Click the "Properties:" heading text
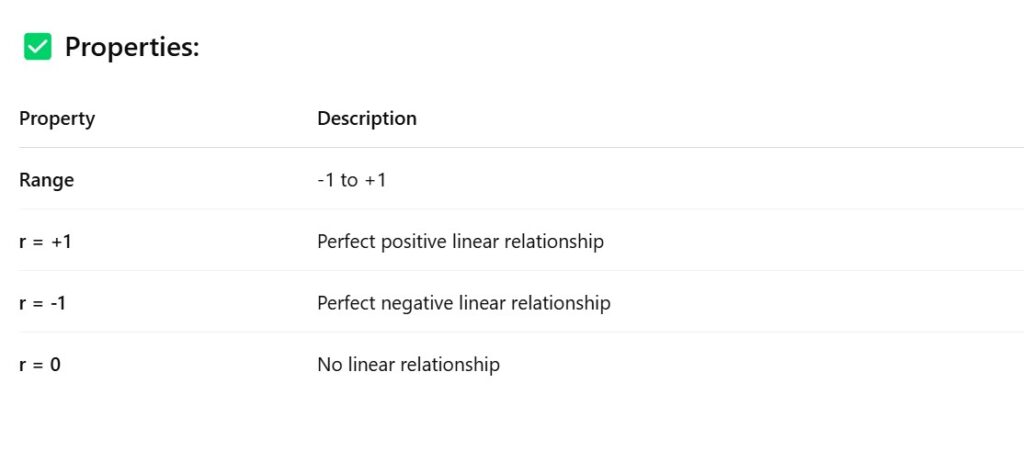The height and width of the screenshot is (451, 1024). pos(132,47)
